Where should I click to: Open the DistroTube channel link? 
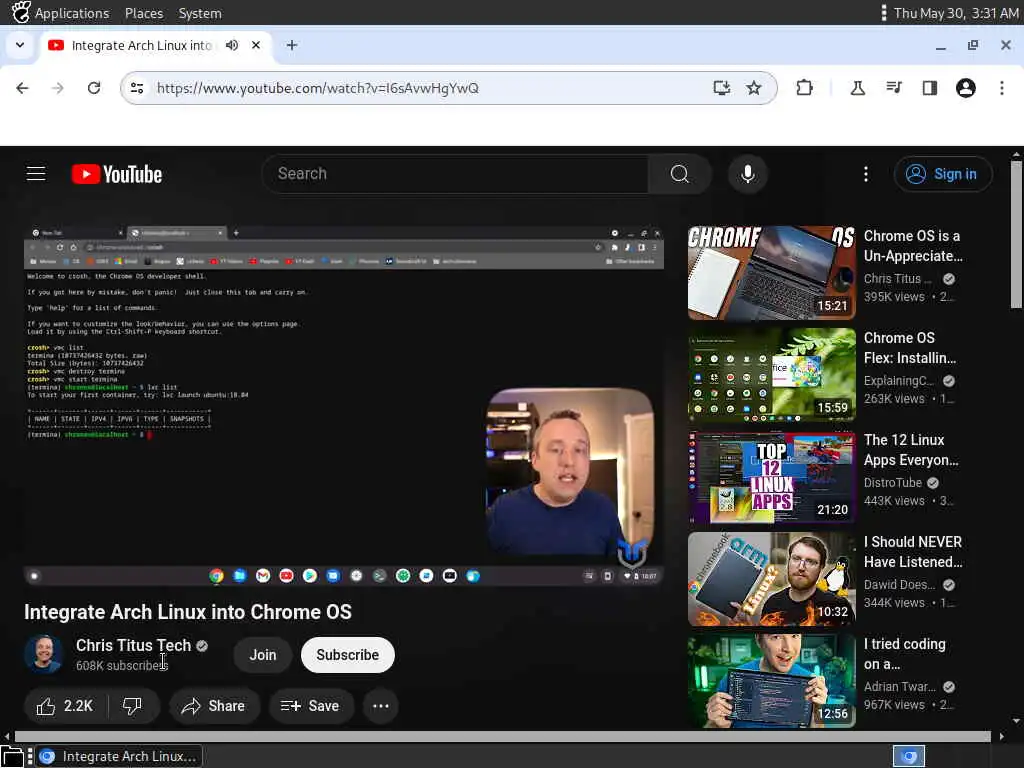(x=893, y=483)
